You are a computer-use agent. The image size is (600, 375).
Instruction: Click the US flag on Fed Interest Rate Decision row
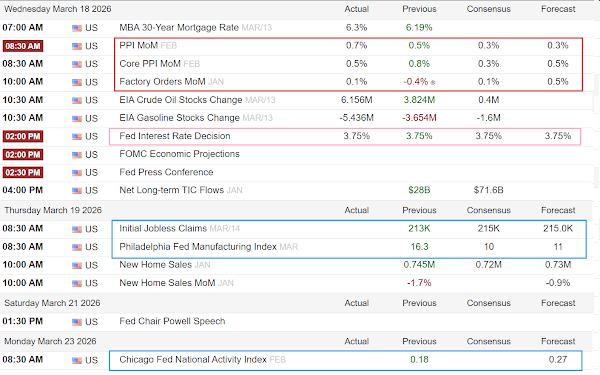point(77,137)
